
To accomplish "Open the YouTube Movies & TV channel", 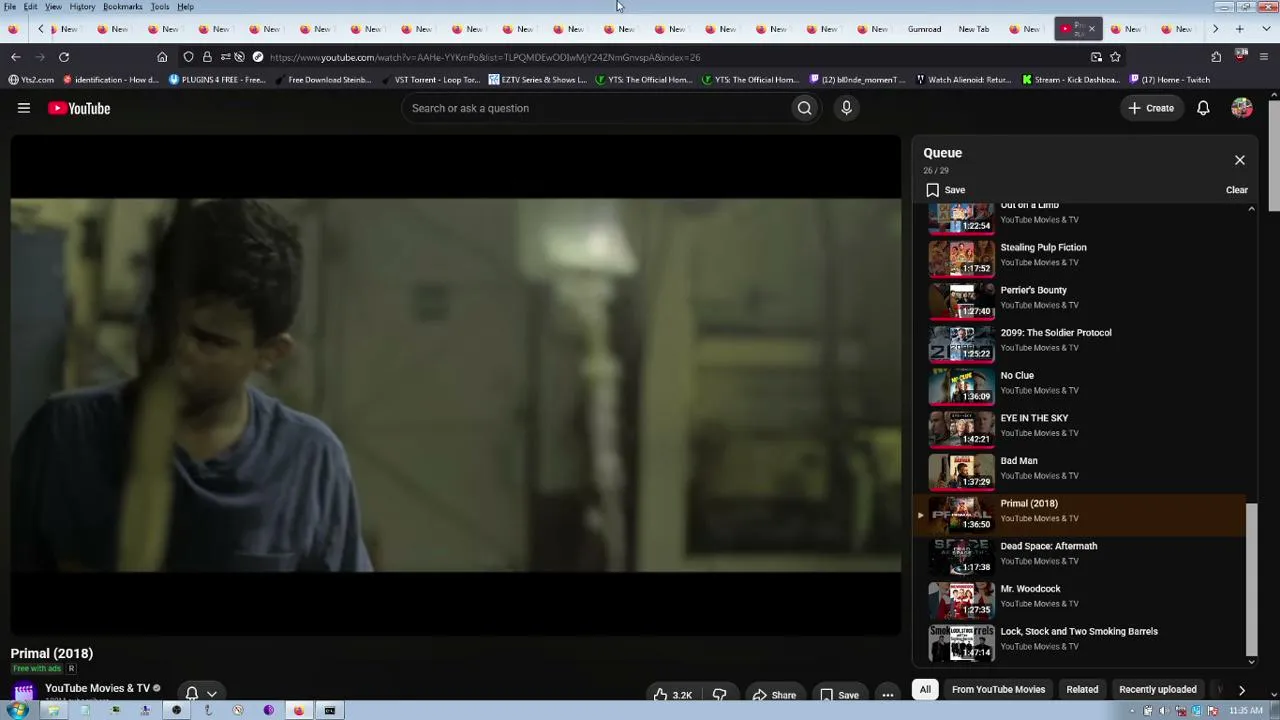I will 97,688.
